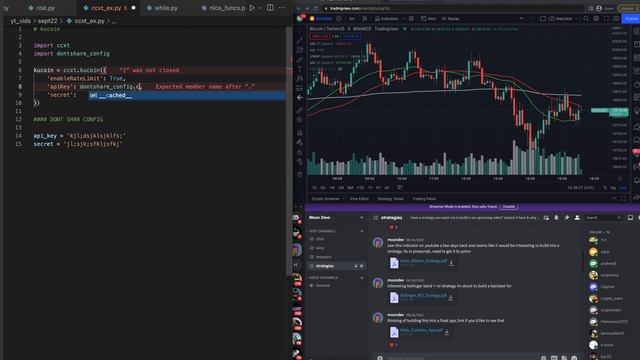
Task: Open the TradingView Indicators dialog
Action: (x=387, y=19)
